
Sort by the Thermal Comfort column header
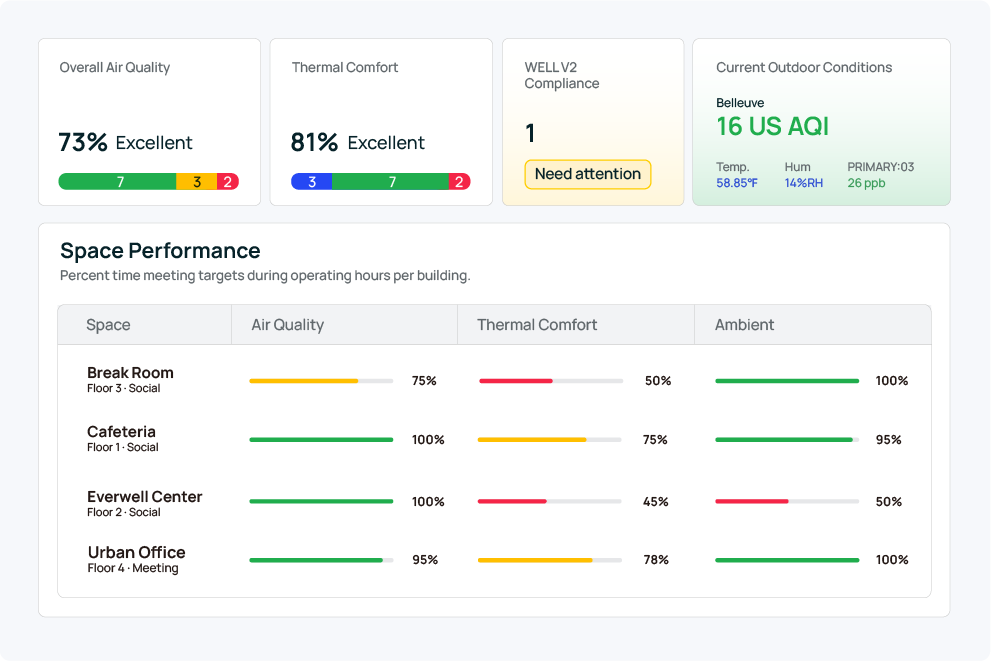click(x=536, y=325)
